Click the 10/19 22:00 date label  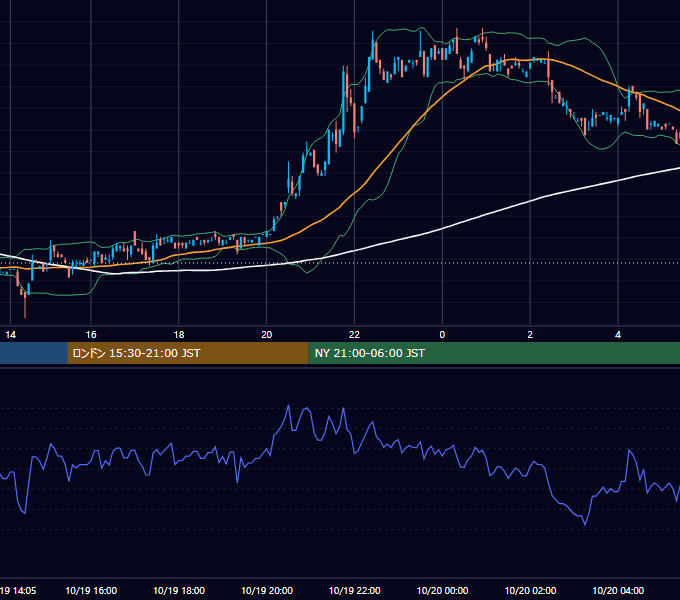click(355, 590)
